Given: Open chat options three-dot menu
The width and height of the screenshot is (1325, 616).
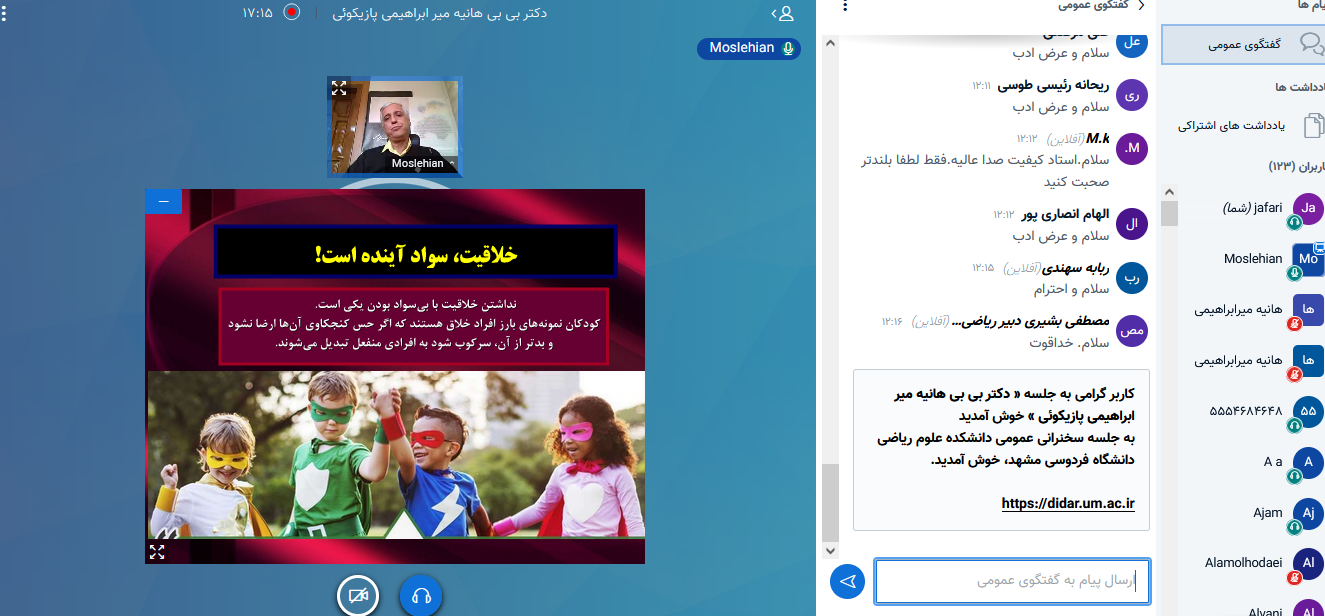Looking at the screenshot, I should [845, 6].
